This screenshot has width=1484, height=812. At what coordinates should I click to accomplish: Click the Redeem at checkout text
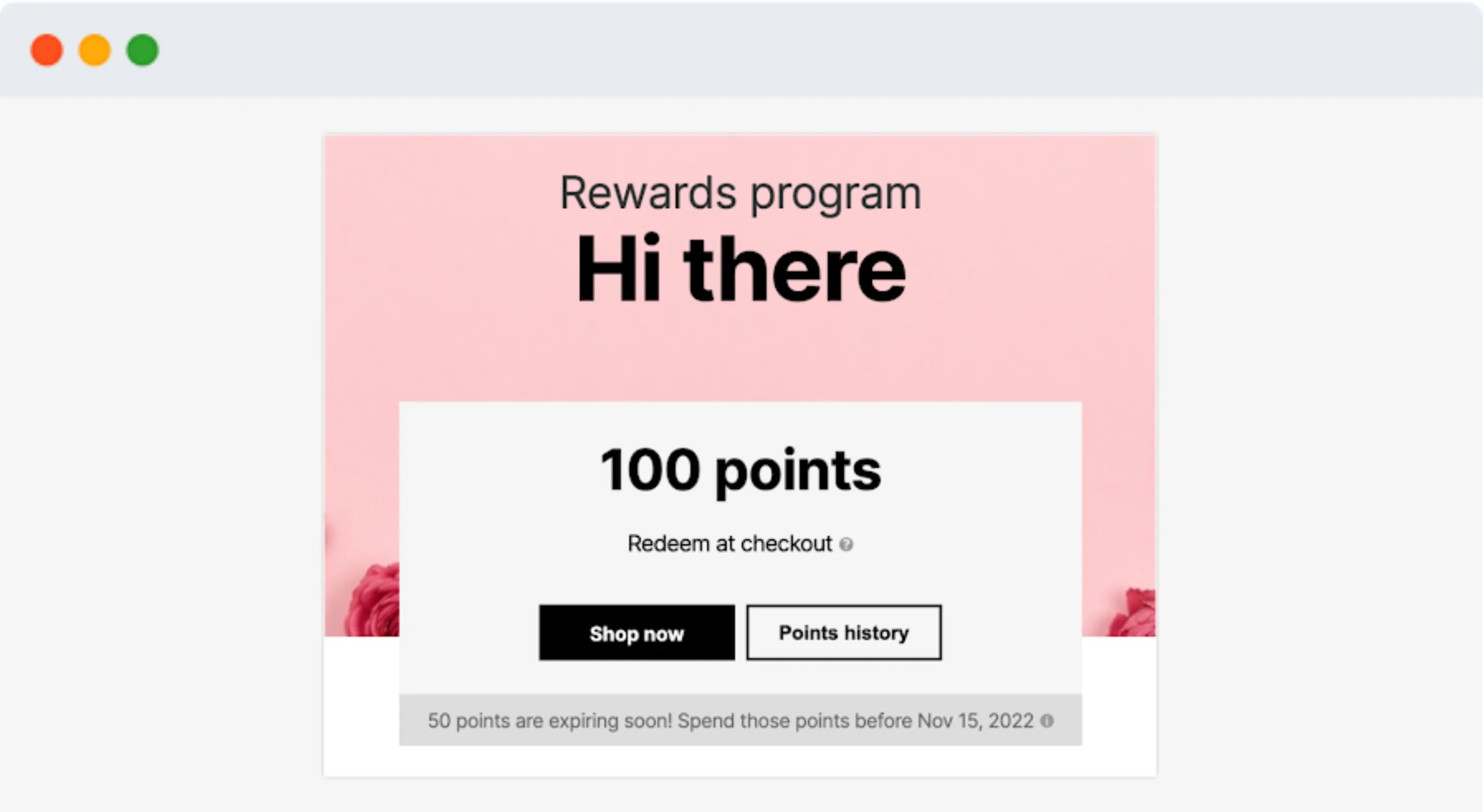[729, 544]
